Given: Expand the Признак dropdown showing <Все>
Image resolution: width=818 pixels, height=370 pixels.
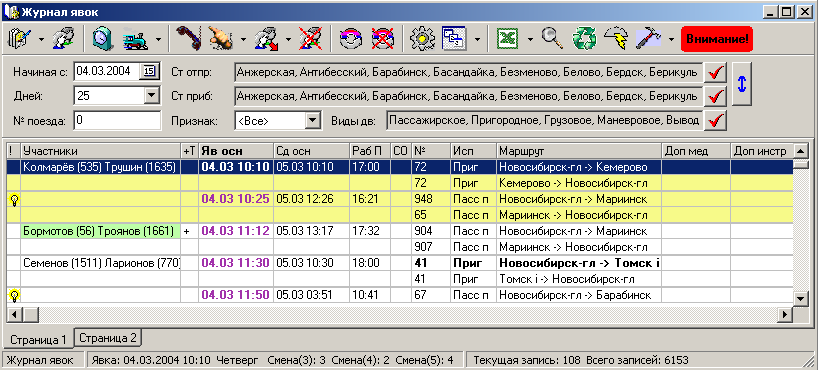Looking at the screenshot, I should [x=312, y=121].
